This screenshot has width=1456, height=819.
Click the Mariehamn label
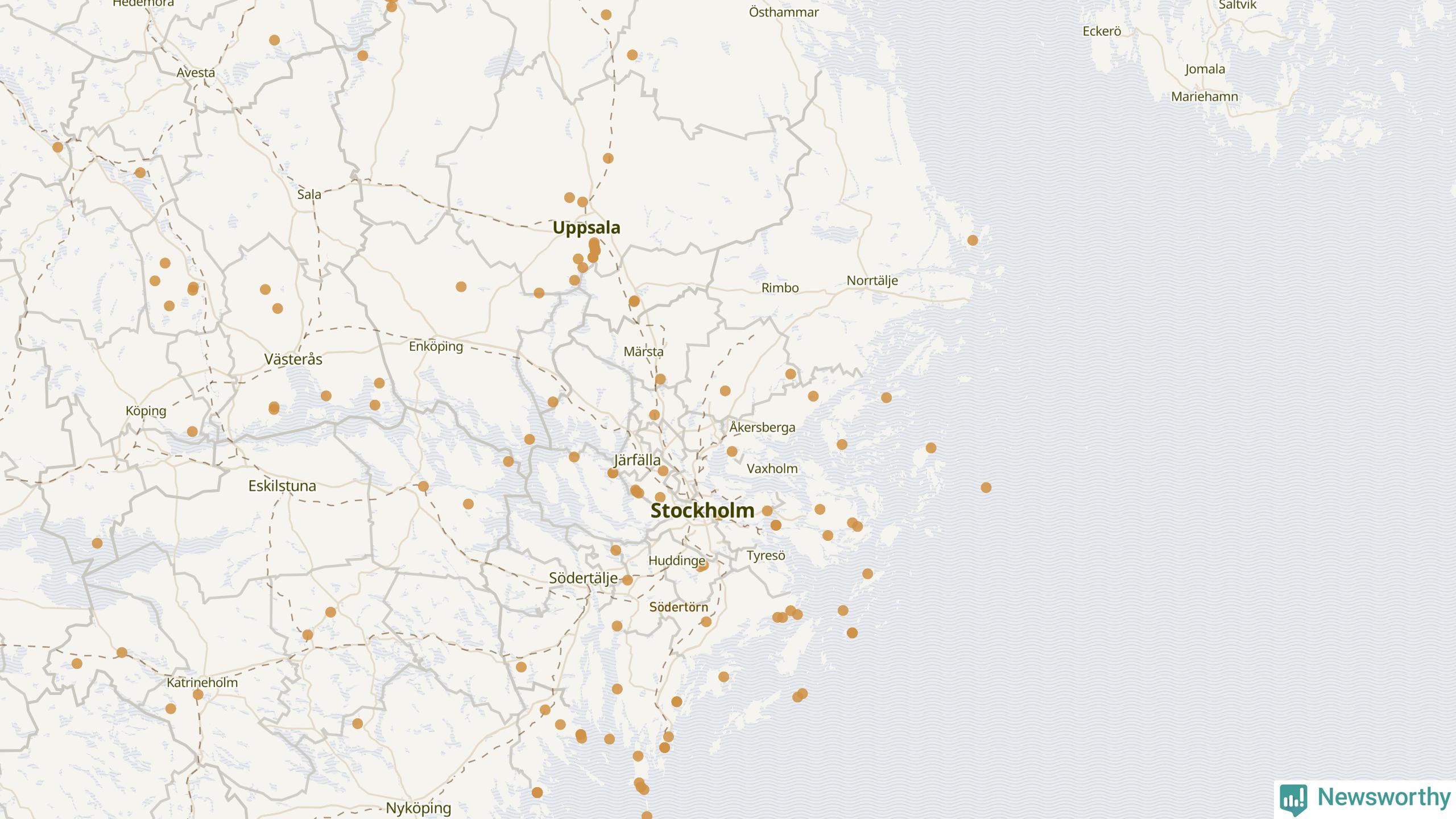1204,97
